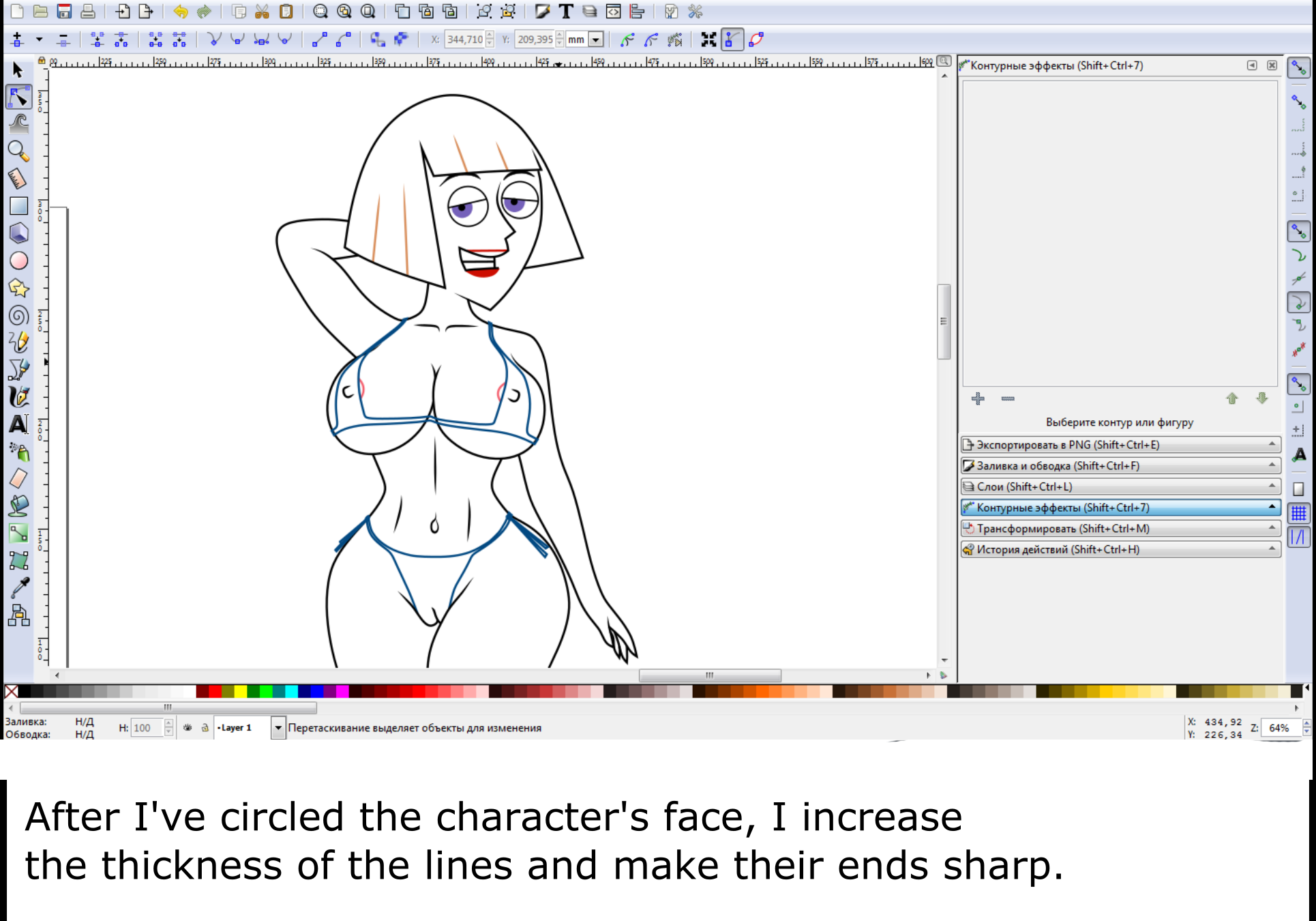
Task: Pick the cyan palette swatch
Action: [292, 692]
